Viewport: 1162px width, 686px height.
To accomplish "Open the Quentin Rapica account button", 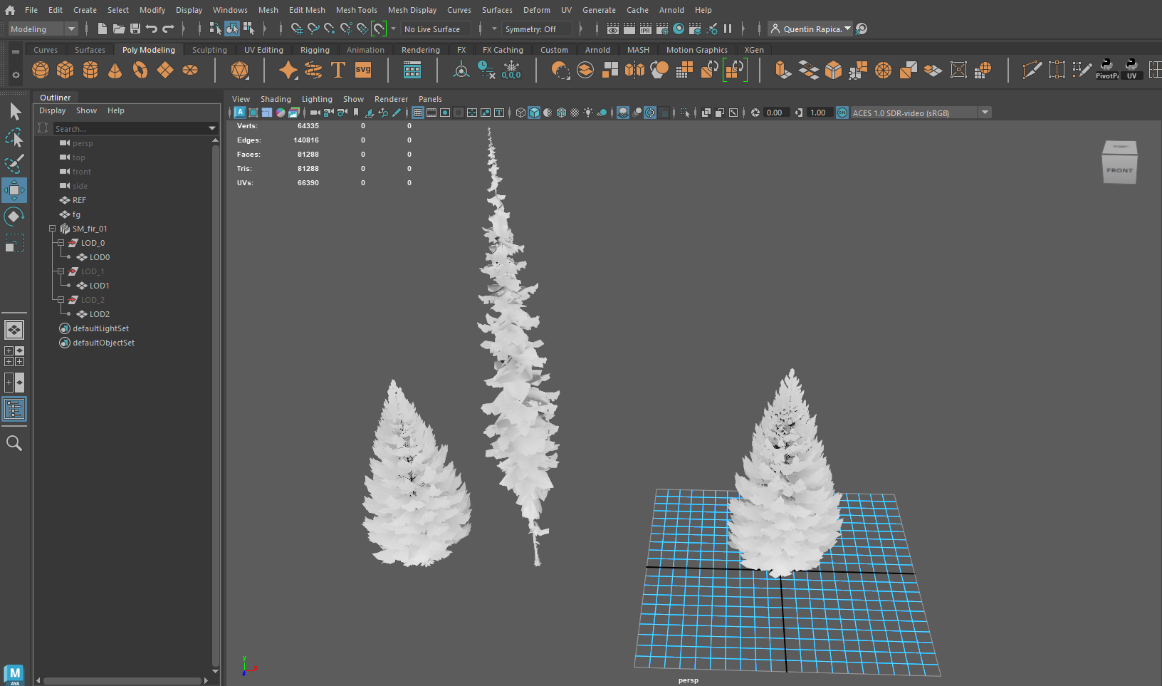I will [x=811, y=29].
